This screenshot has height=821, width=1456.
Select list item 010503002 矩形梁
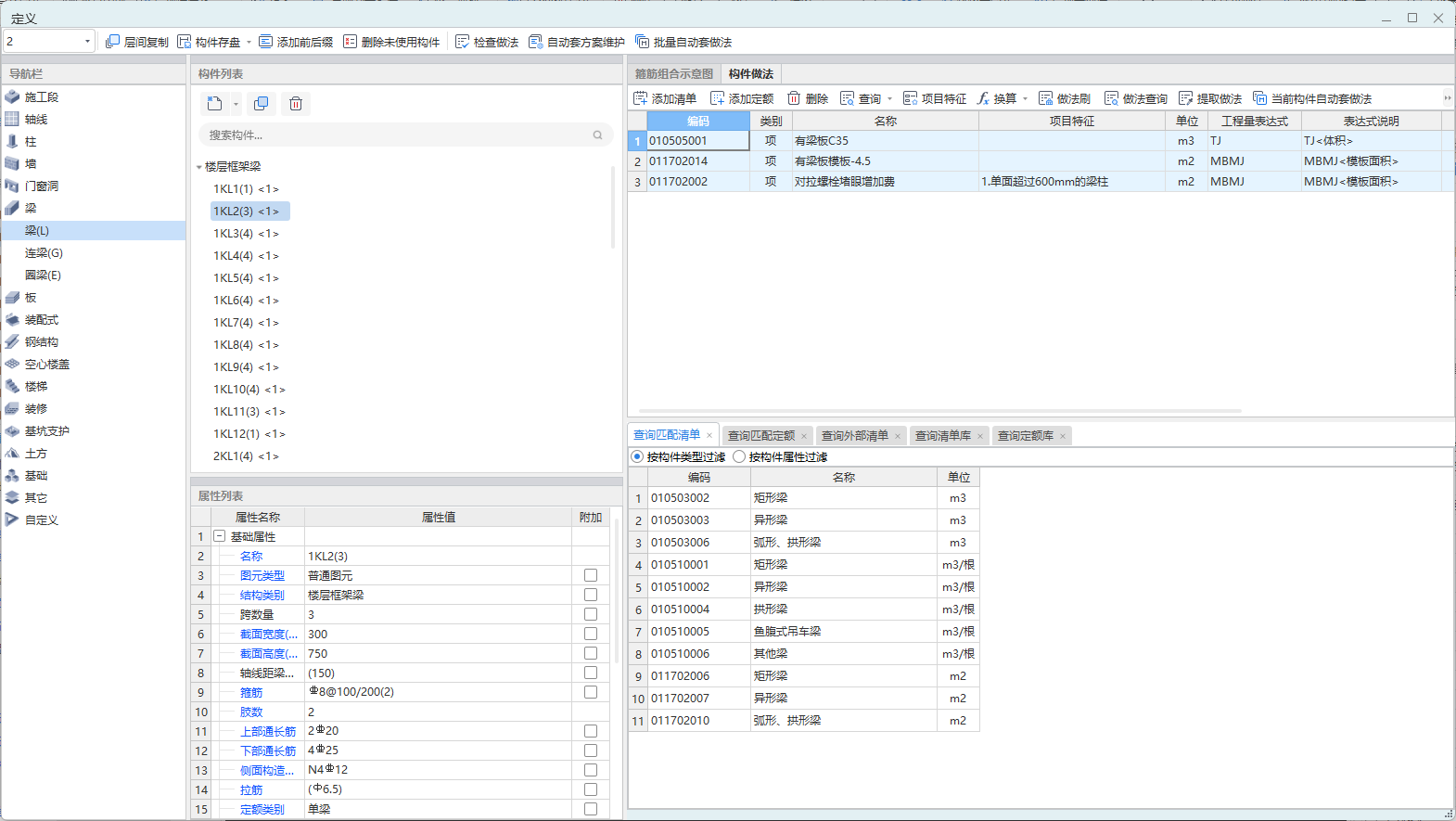tap(804, 498)
